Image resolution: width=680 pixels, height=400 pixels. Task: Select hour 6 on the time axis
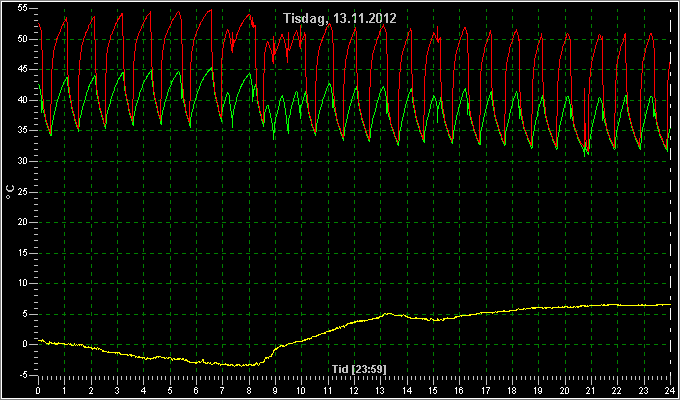pos(196,389)
